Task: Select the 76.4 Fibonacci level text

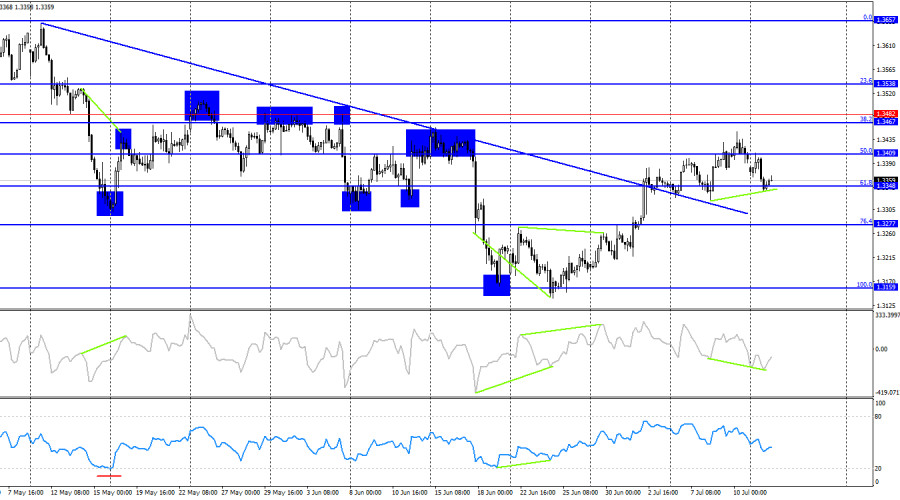Action: pyautogui.click(x=866, y=221)
